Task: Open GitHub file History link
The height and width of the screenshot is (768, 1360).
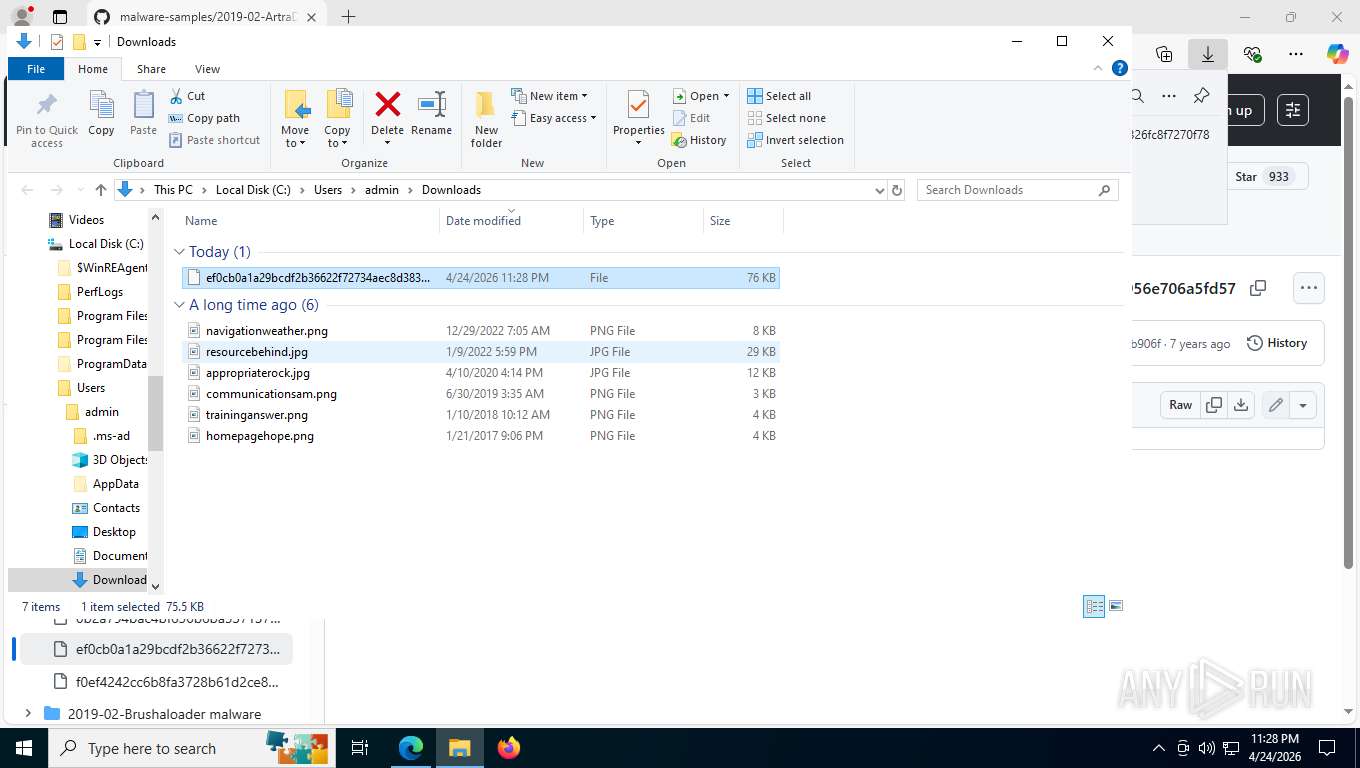Action: point(1277,343)
